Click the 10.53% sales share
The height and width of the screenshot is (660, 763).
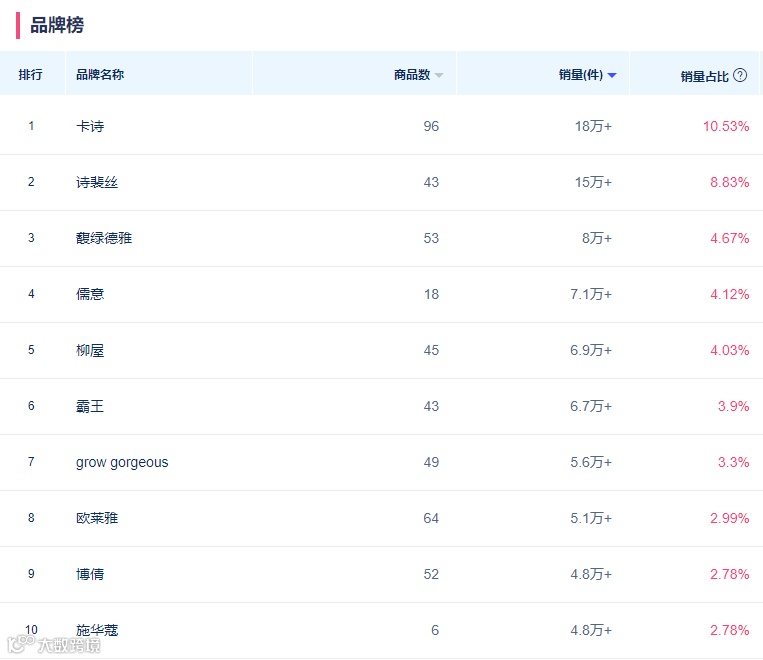[726, 126]
